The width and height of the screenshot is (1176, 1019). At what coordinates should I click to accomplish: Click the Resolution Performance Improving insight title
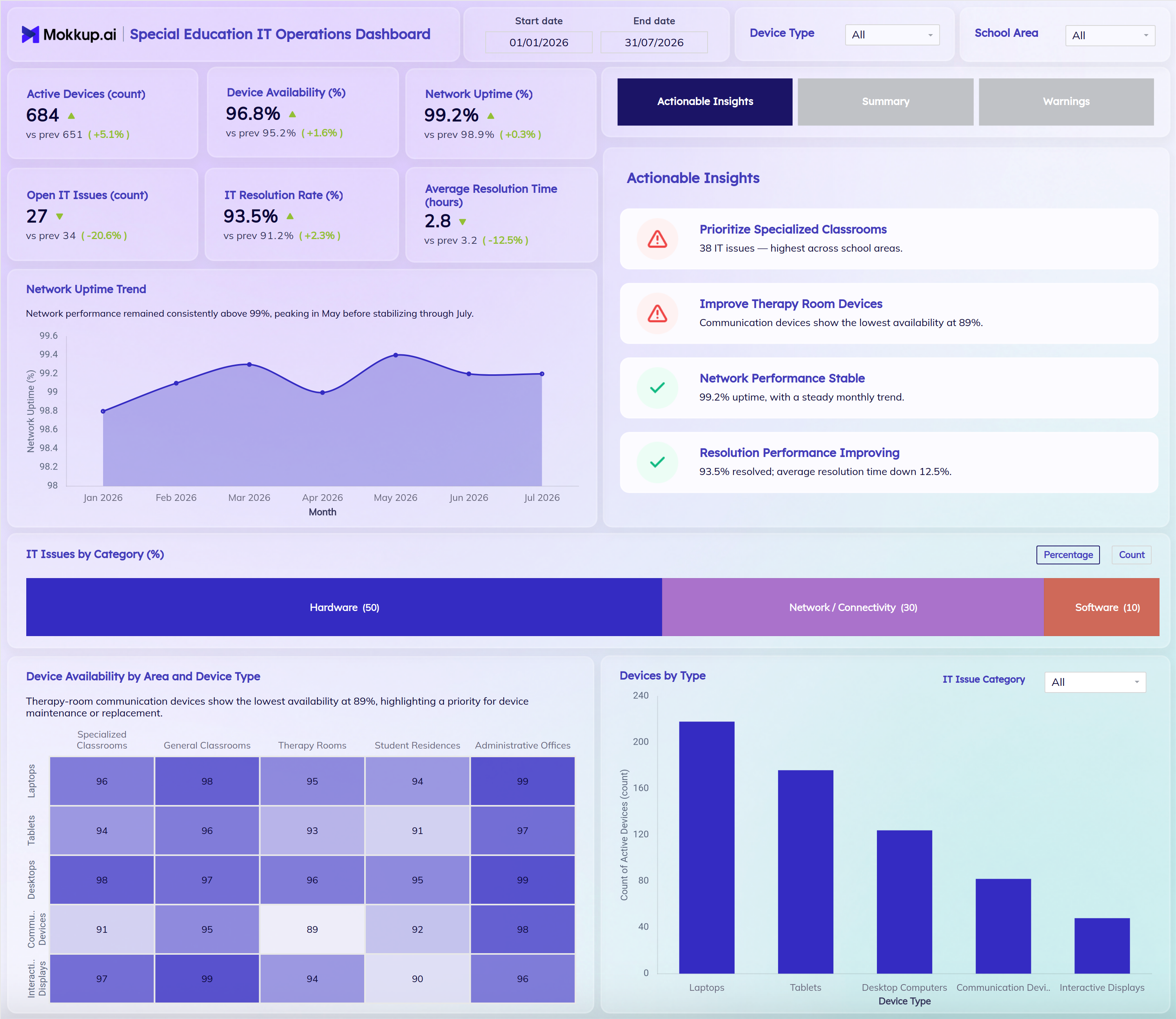pos(799,453)
